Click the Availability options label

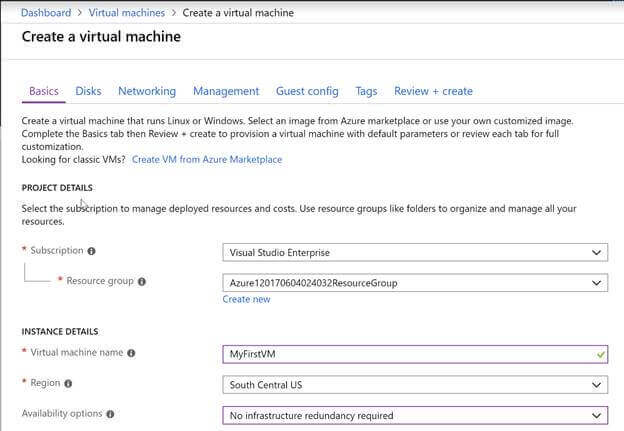(x=62, y=414)
